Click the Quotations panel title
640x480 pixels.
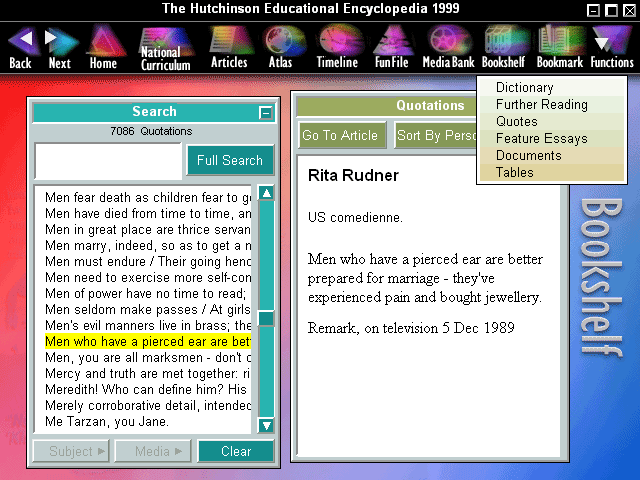[430, 106]
